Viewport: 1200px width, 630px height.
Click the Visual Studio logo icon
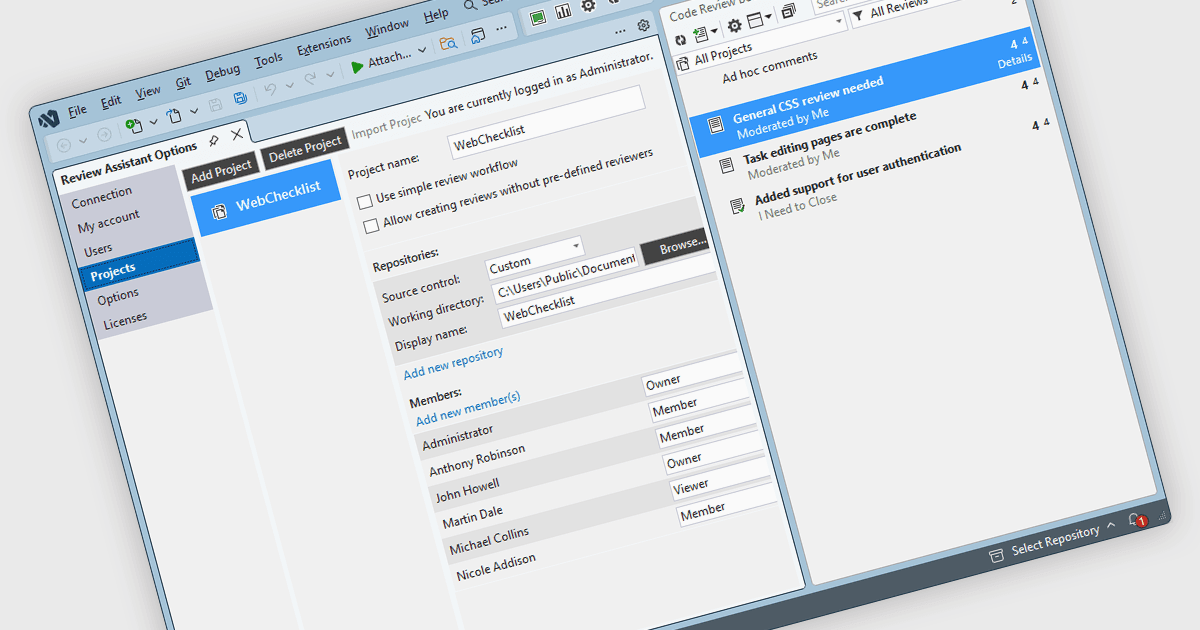48,118
